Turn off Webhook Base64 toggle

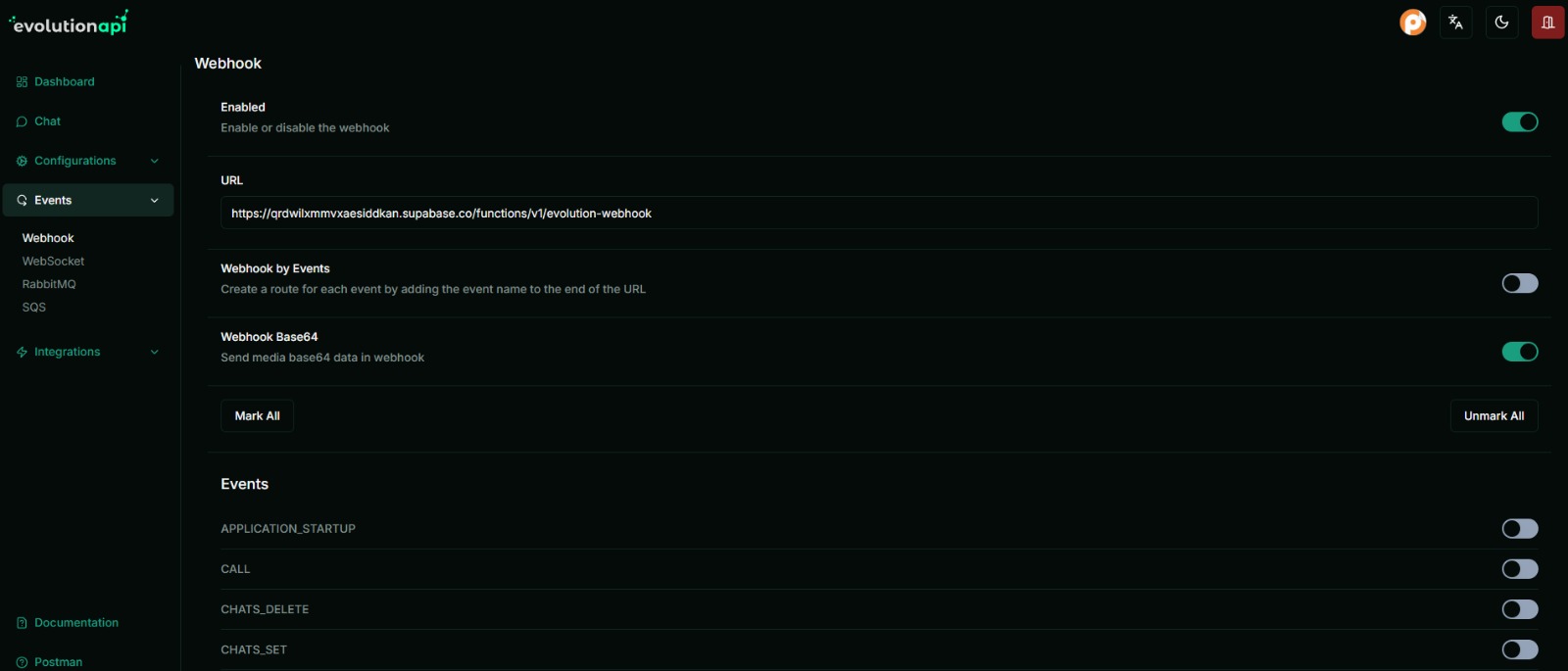coord(1519,352)
